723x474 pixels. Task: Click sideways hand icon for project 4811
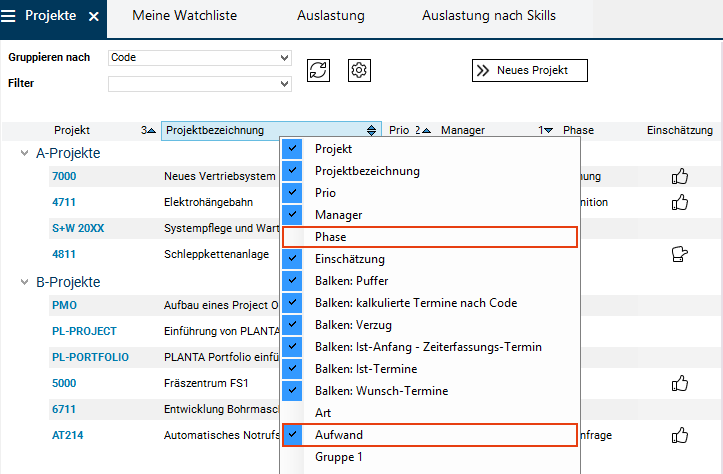(x=680, y=254)
